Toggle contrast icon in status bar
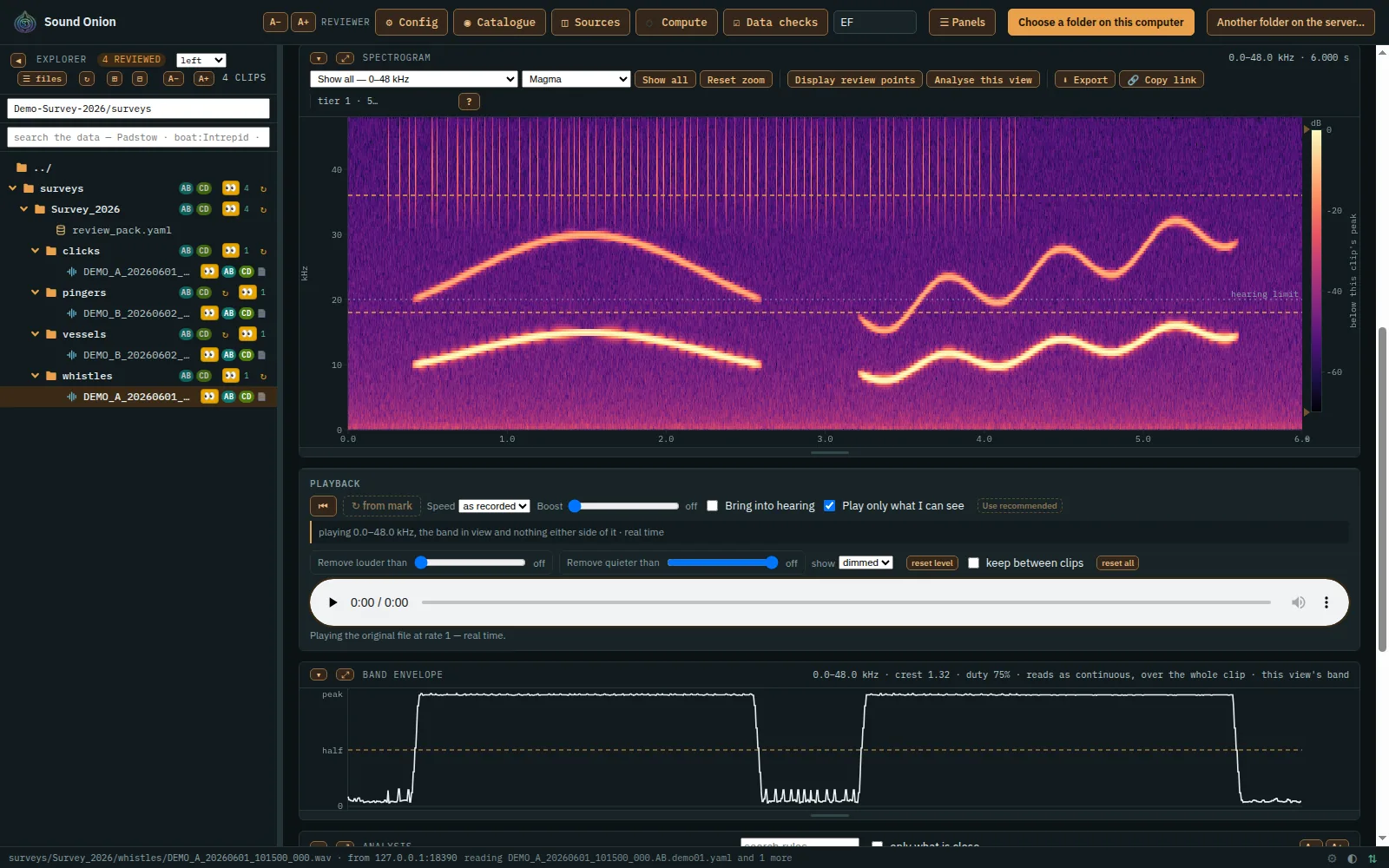Viewport: 1389px width, 868px height. [1352, 858]
